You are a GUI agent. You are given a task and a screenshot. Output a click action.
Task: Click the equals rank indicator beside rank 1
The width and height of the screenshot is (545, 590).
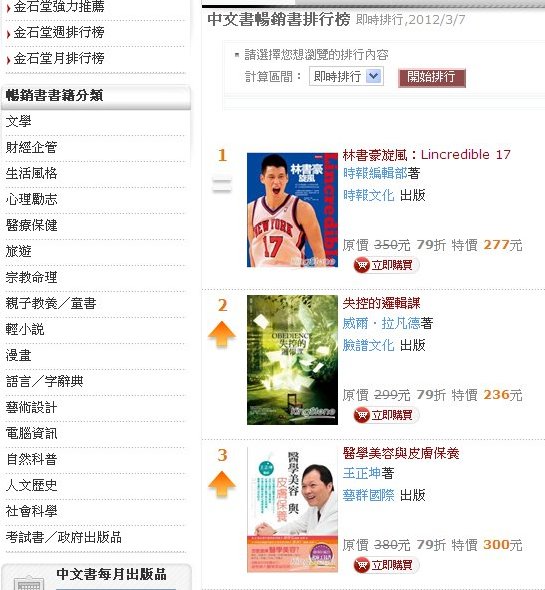[x=222, y=185]
